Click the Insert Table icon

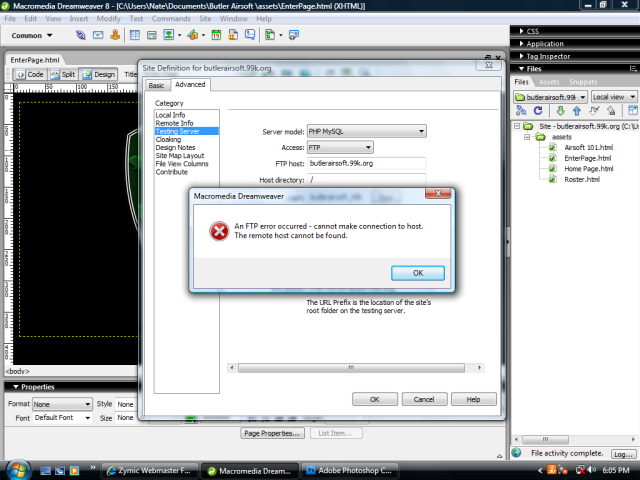[x=135, y=35]
